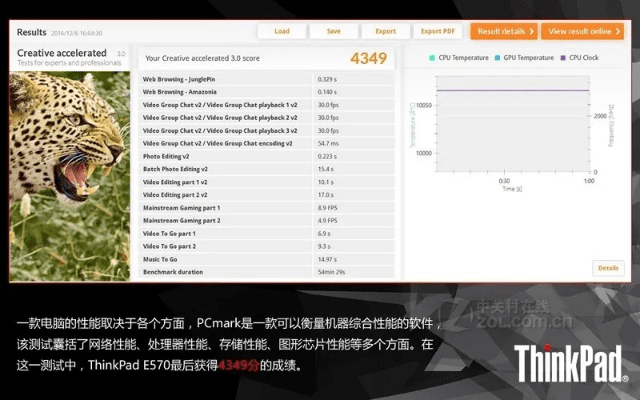
Task: Select Video Editing part 1 v2 row
Action: point(266,182)
